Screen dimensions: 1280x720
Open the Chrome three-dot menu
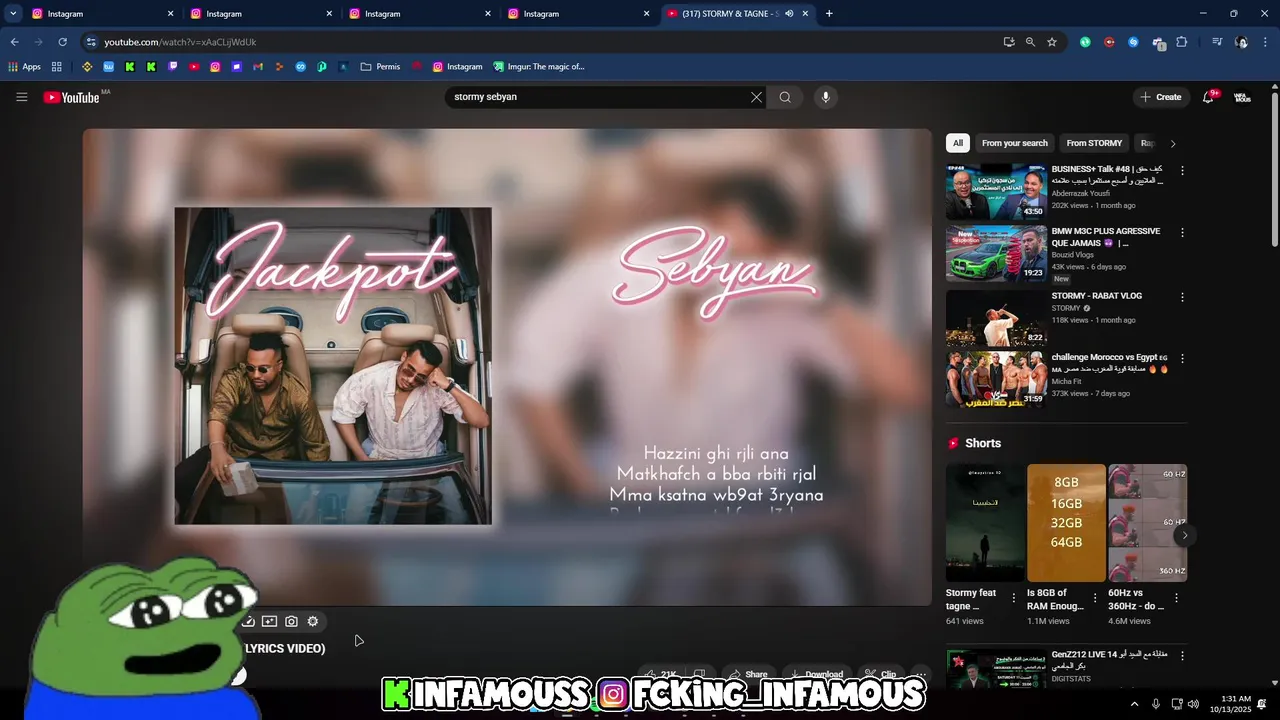coord(1265,42)
